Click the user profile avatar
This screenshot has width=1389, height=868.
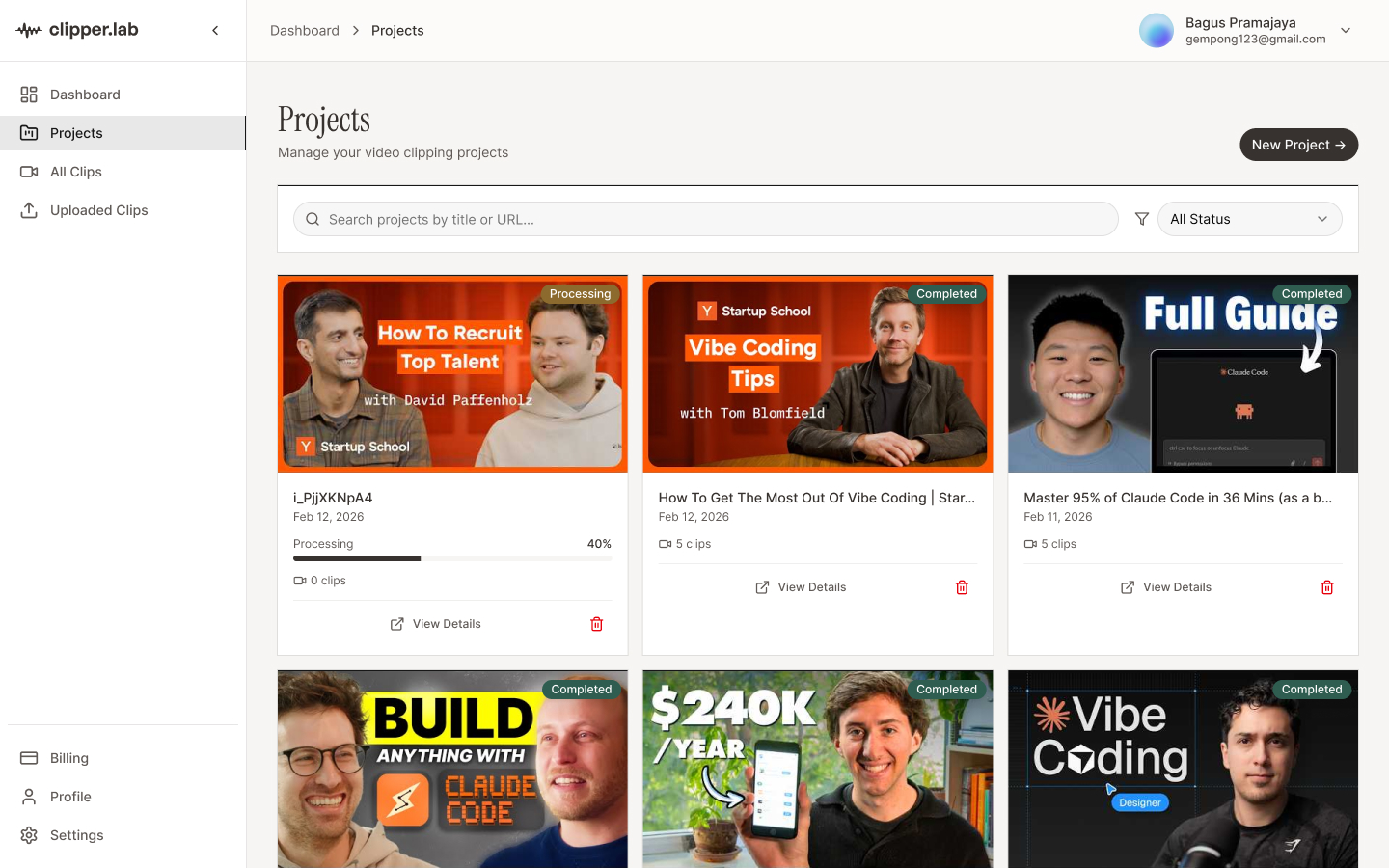click(x=1156, y=31)
